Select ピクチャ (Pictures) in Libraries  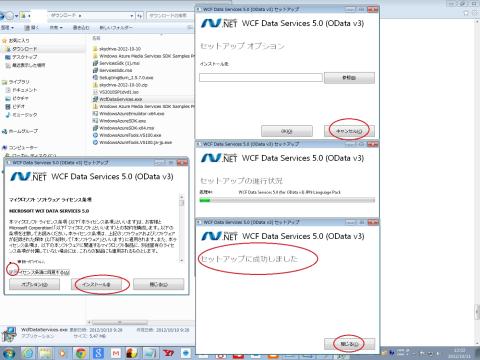coord(20,98)
